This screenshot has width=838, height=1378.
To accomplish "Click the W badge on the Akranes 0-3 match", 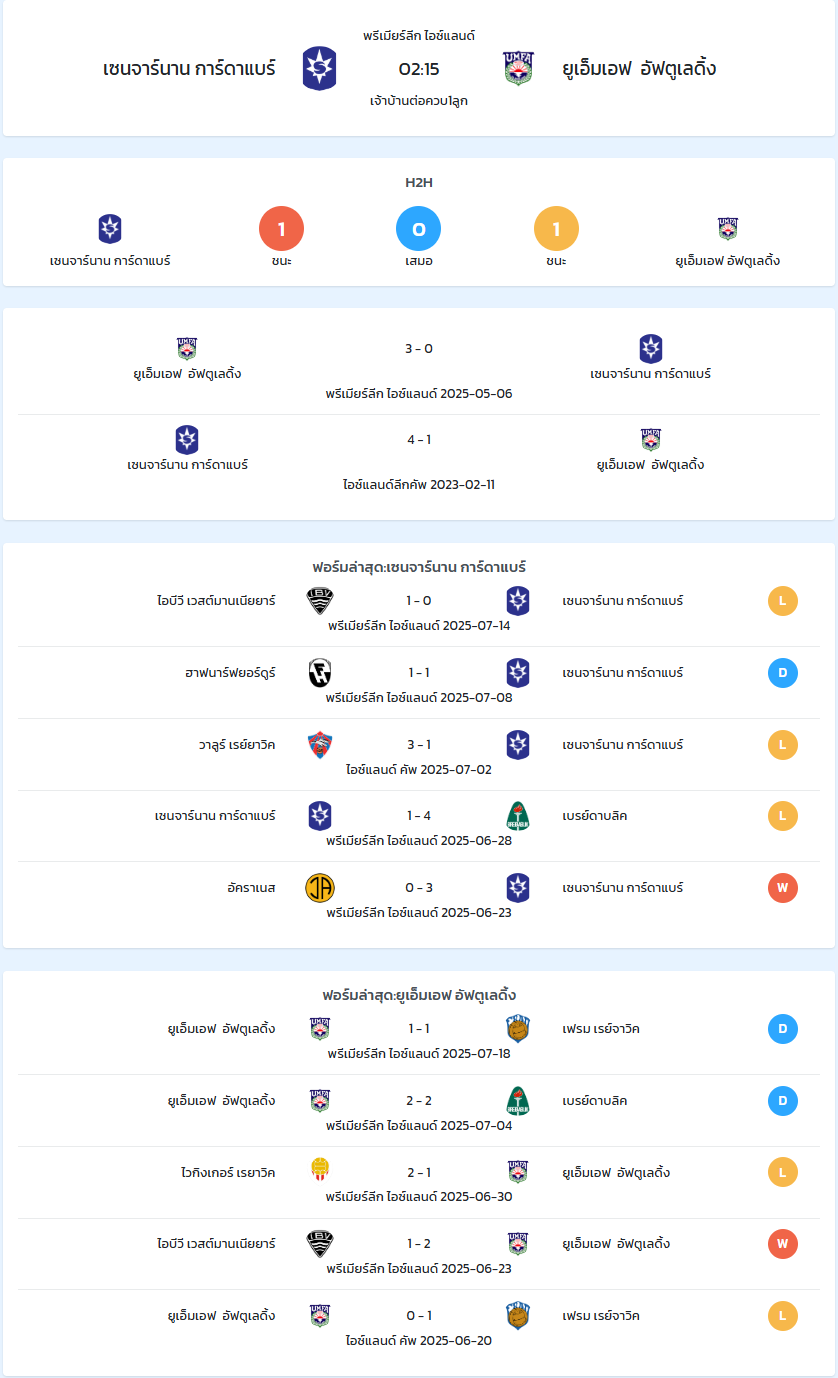I will [783, 888].
